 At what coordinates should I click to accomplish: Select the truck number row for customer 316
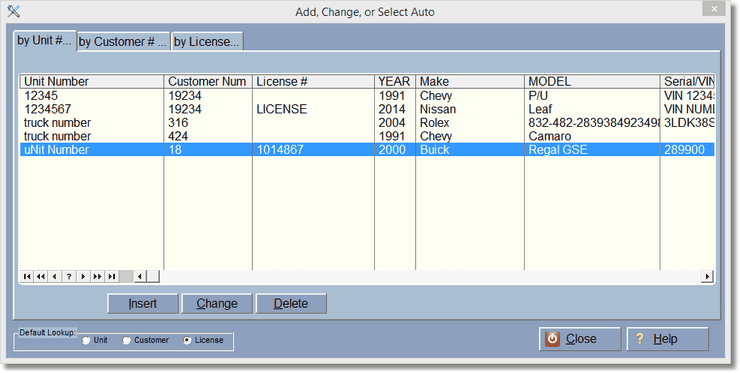(367, 123)
